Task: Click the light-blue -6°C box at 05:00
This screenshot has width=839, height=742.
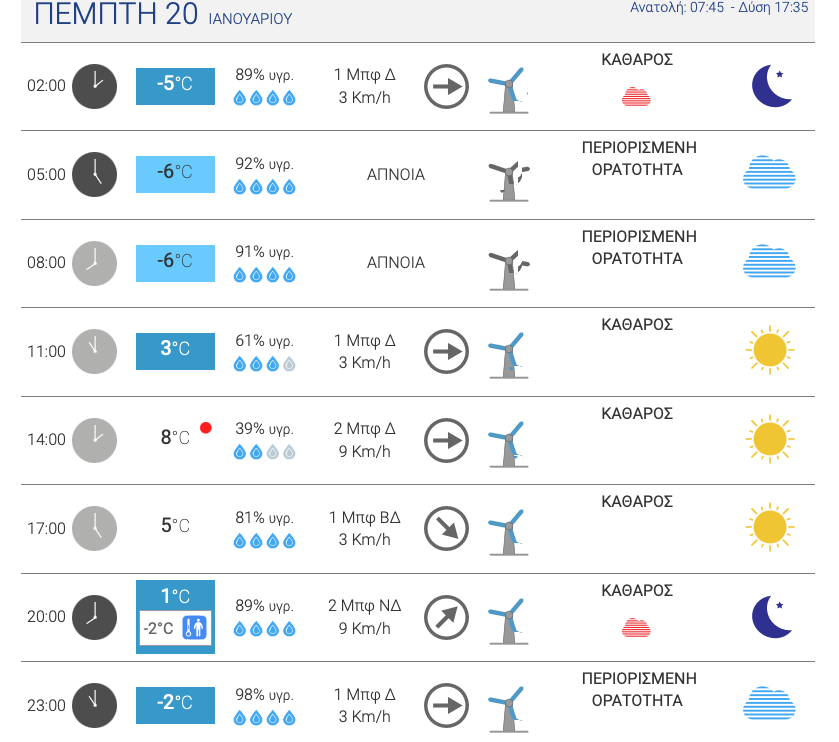Action: [175, 174]
